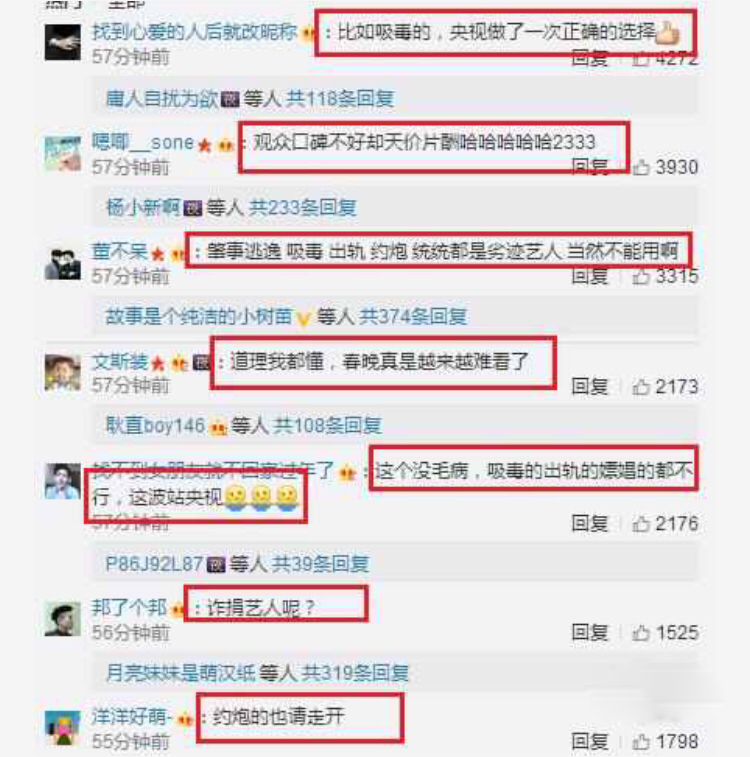Image resolution: width=750 pixels, height=757 pixels.
Task: Open avatar of 邦了个邦
Action: [63, 618]
